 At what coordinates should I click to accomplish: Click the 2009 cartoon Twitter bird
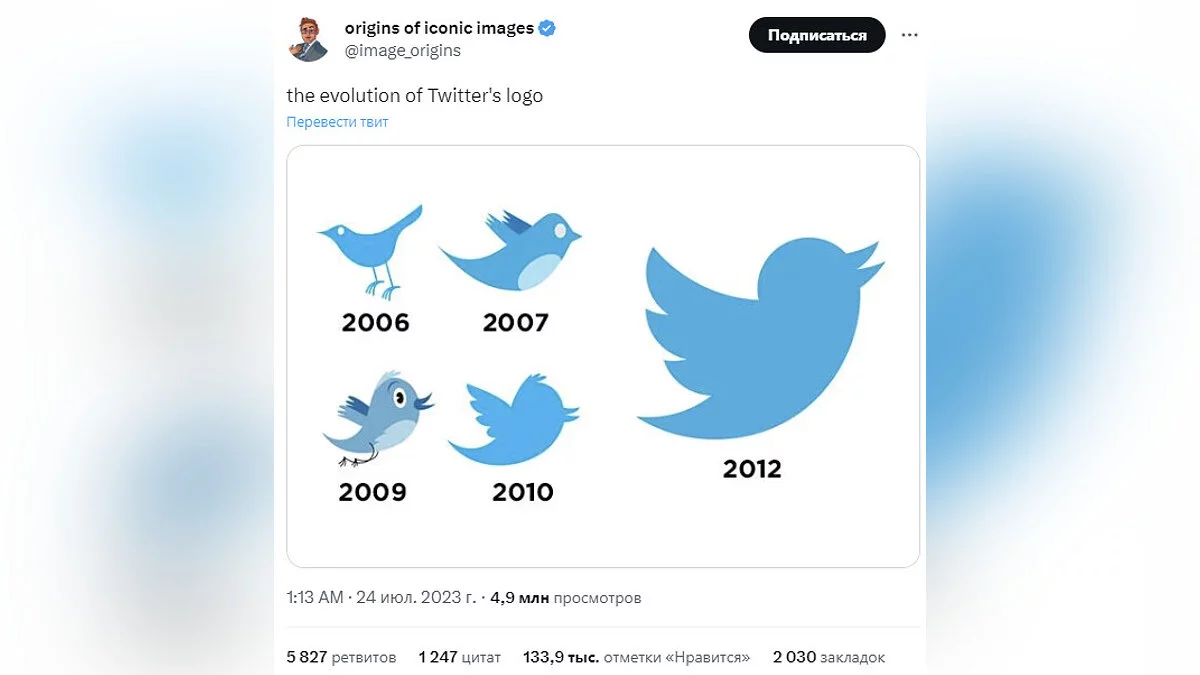click(x=378, y=418)
